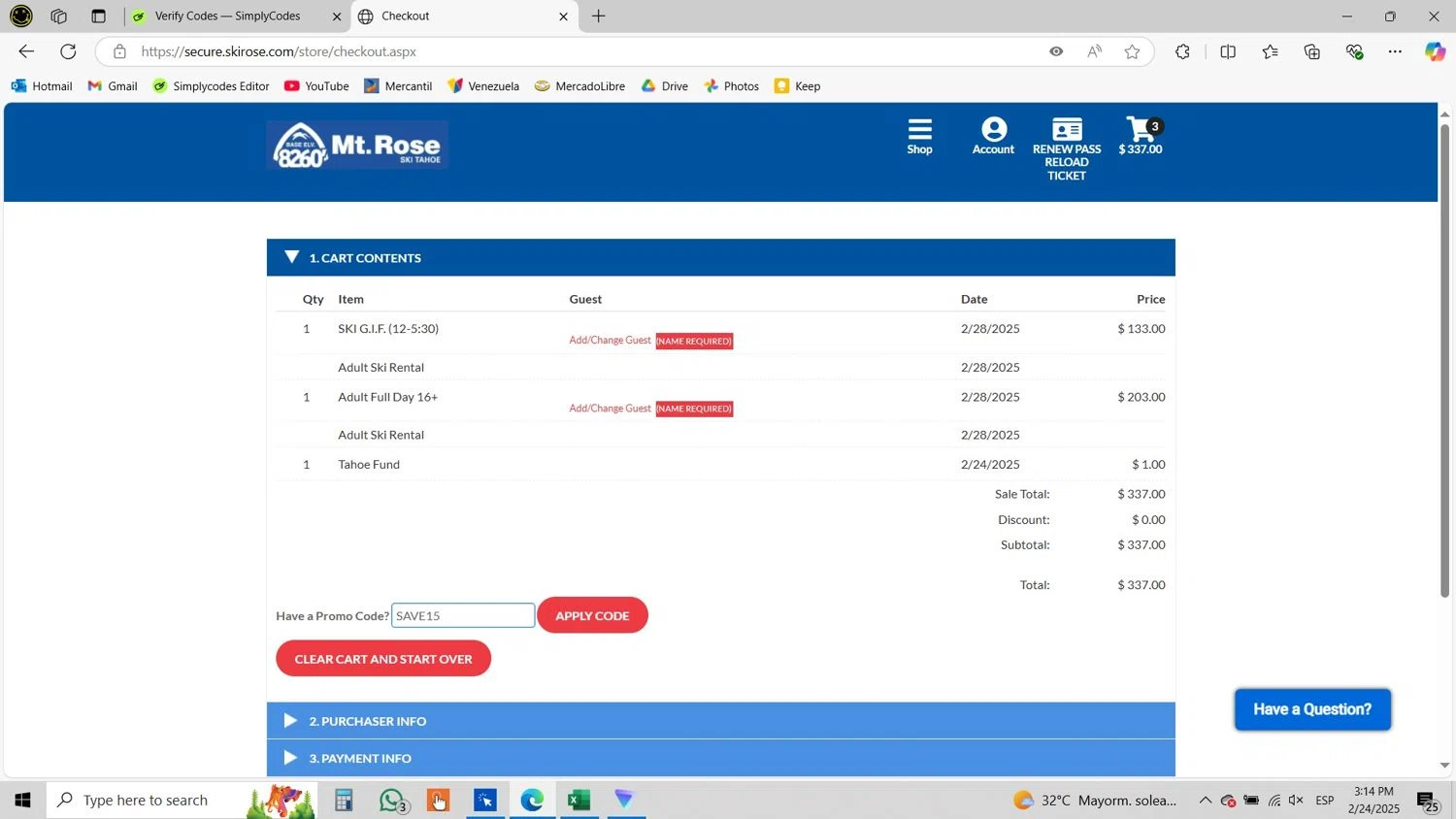Screen dimensions: 1456x819
Task: Open WhatsApp from the taskbar
Action: [392, 801]
